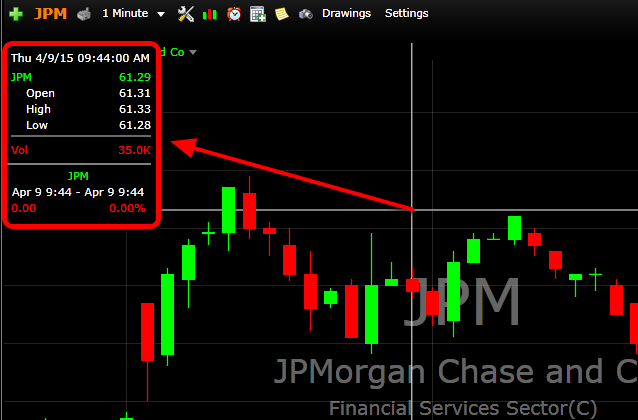Click the Open value 61.31
638x420 pixels.
point(135,93)
